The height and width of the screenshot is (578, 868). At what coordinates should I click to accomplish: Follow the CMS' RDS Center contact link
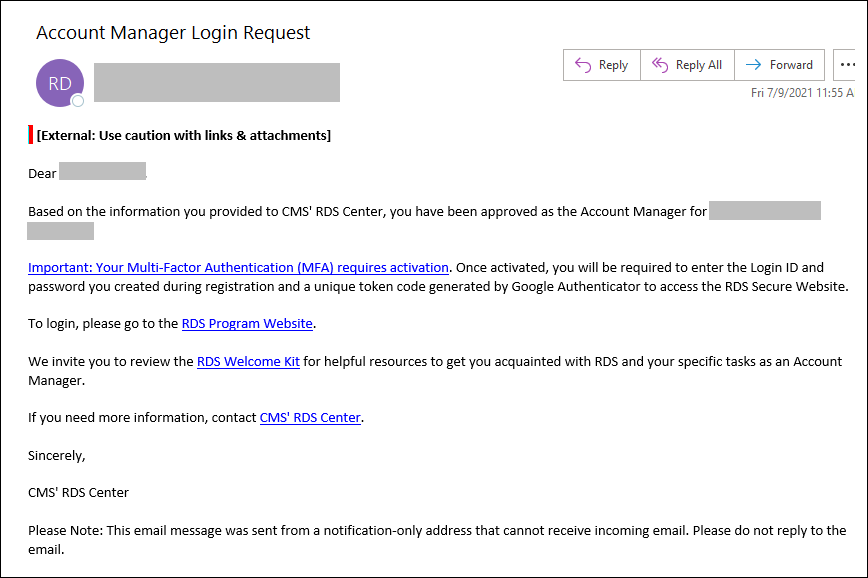point(310,417)
